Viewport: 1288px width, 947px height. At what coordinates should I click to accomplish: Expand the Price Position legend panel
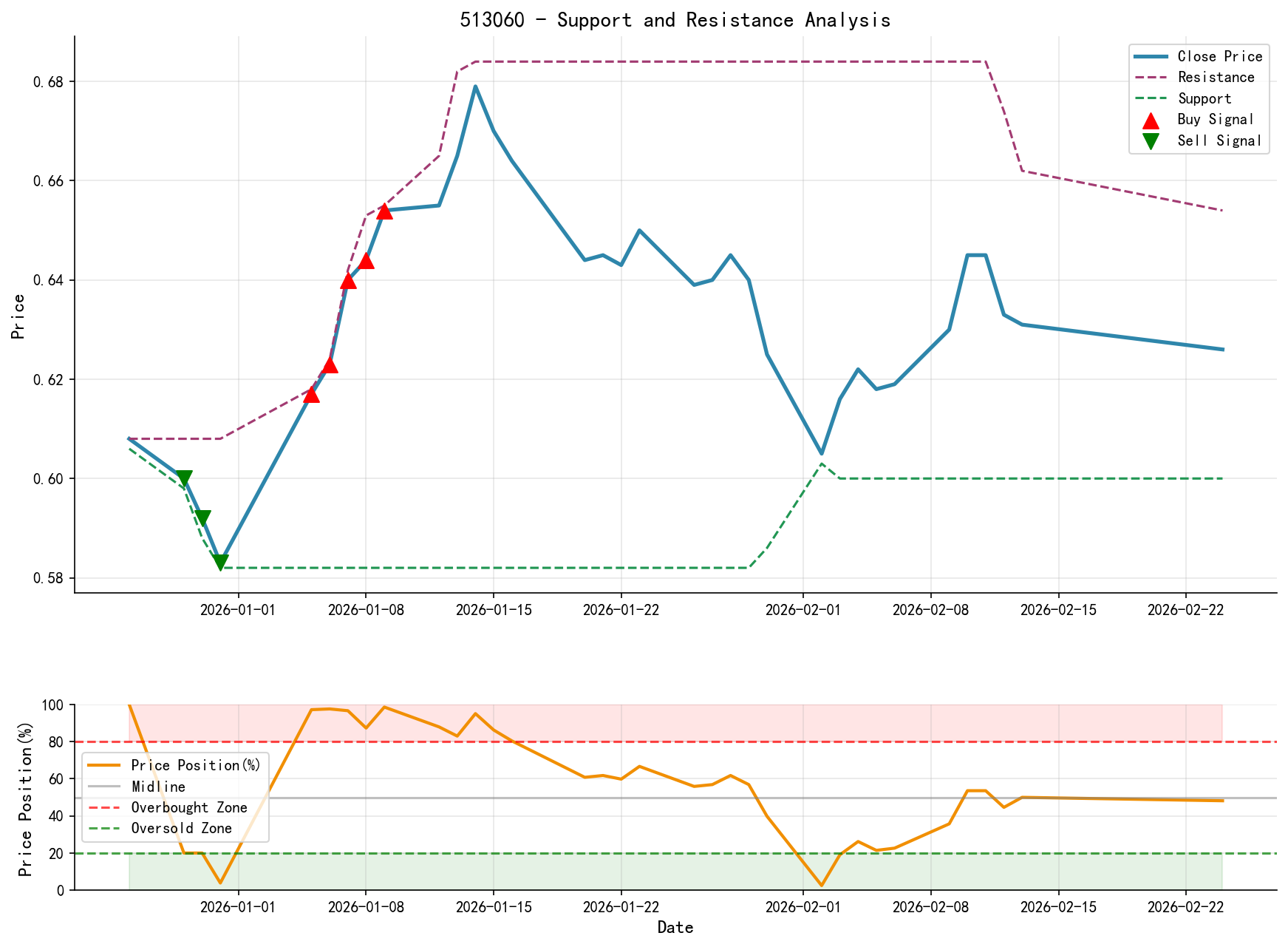pos(174,797)
